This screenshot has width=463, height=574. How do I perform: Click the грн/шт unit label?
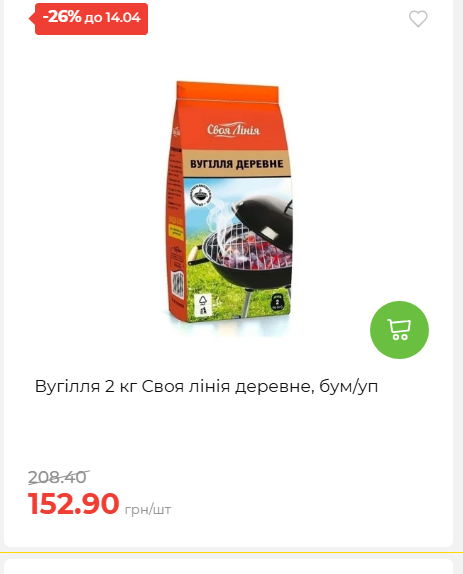(x=148, y=509)
